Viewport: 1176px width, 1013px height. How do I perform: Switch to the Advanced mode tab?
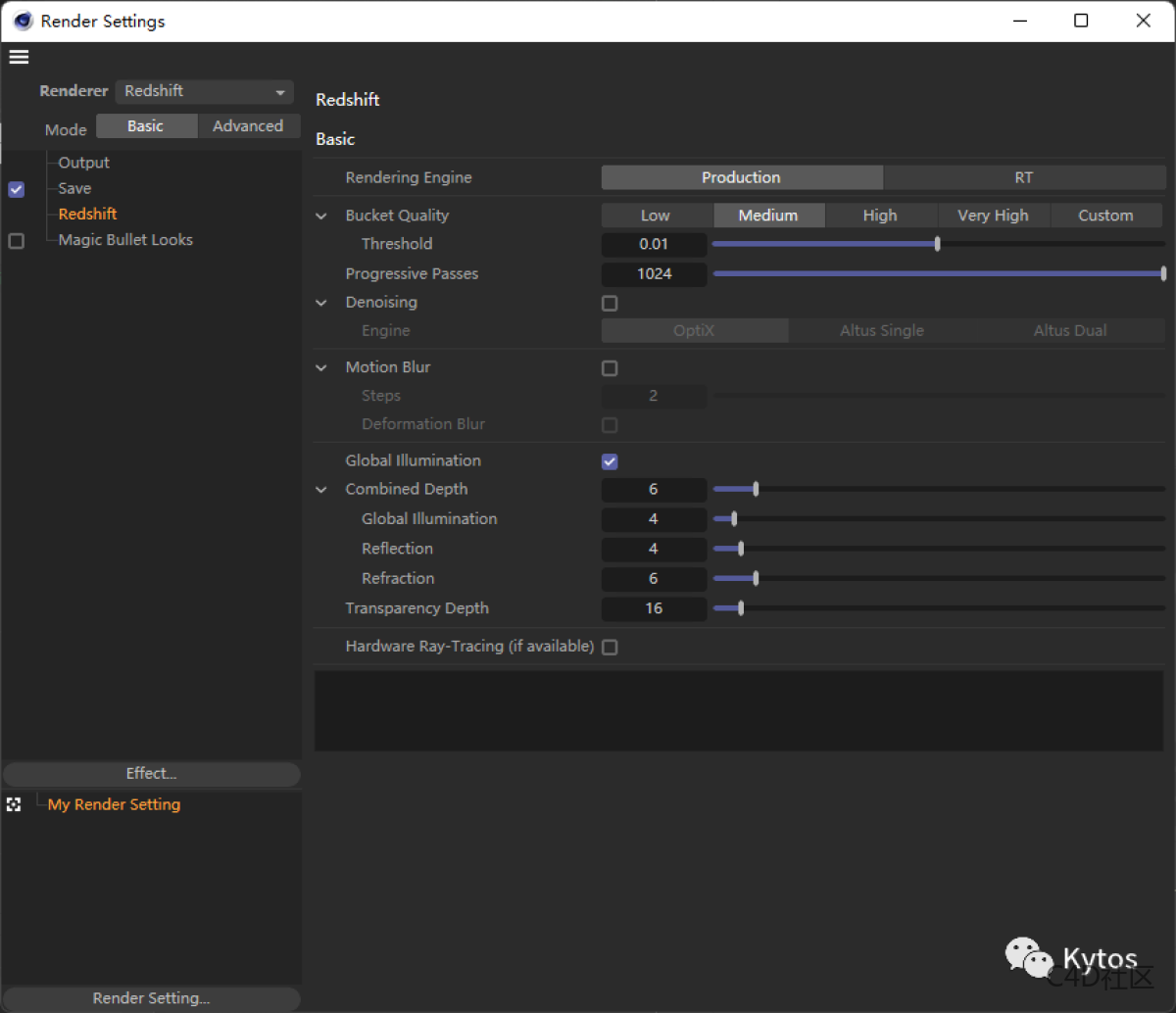(249, 125)
